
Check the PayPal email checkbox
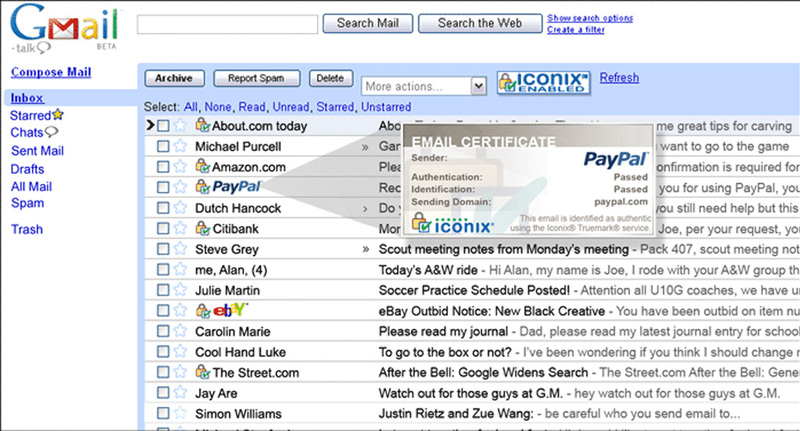tap(163, 187)
